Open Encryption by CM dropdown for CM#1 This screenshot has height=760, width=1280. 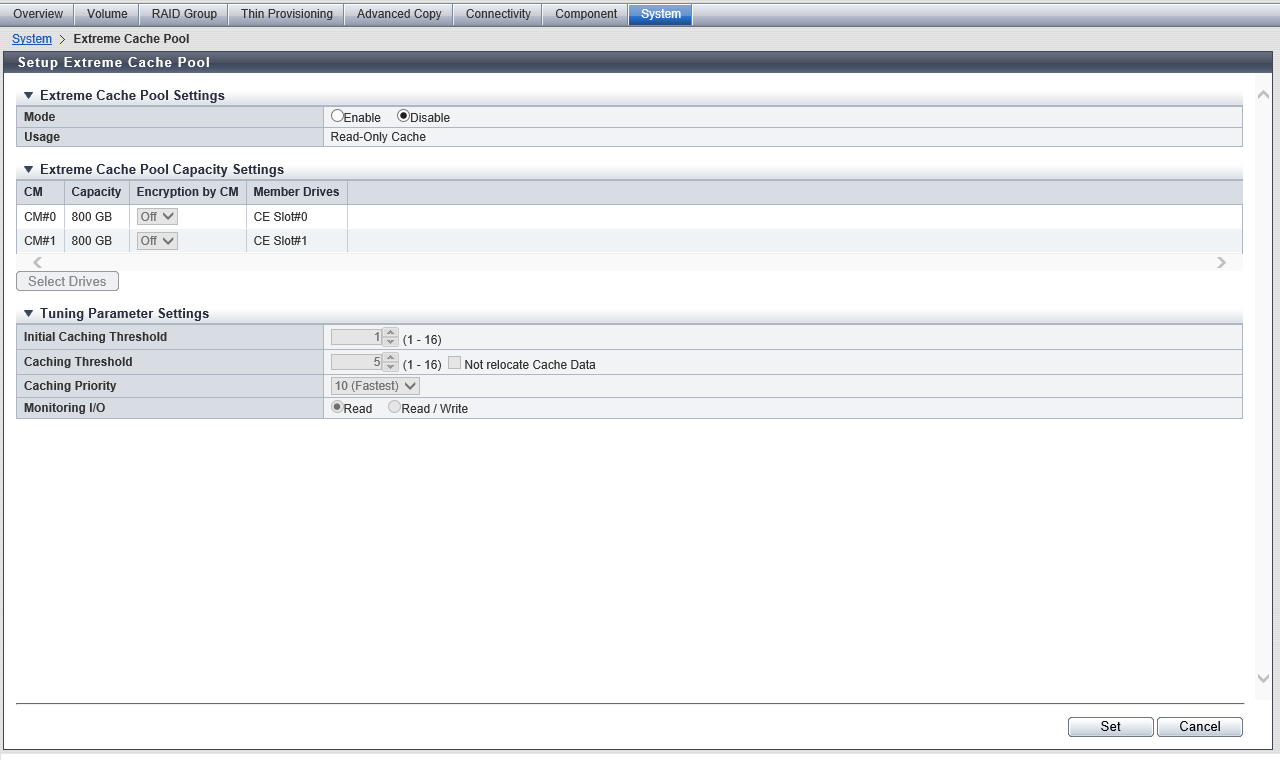tap(158, 241)
